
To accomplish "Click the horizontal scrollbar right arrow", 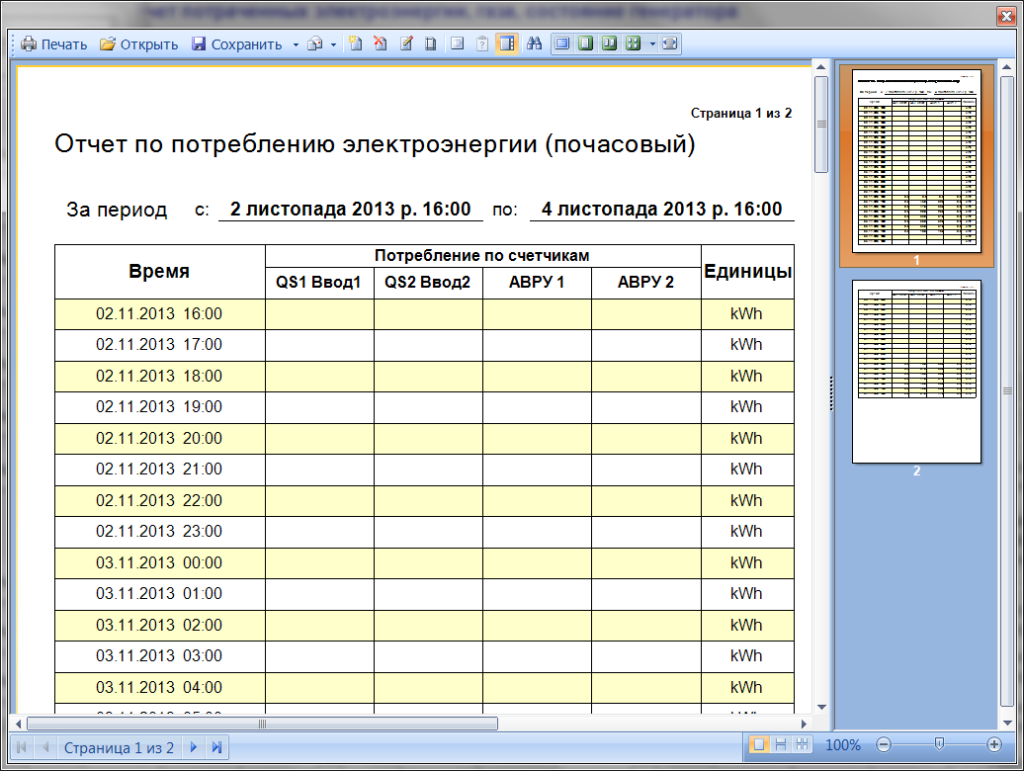I will pos(804,723).
